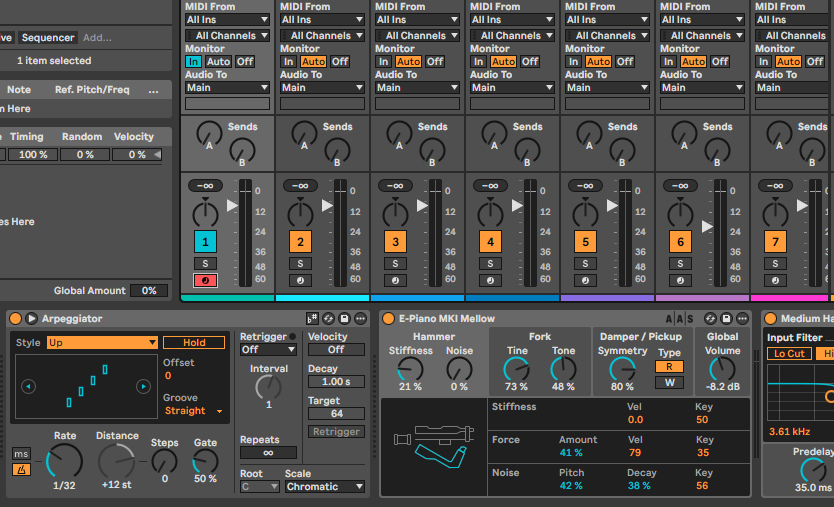Click track 4 volume fader triangle
The width and height of the screenshot is (834, 507).
[x=517, y=205]
